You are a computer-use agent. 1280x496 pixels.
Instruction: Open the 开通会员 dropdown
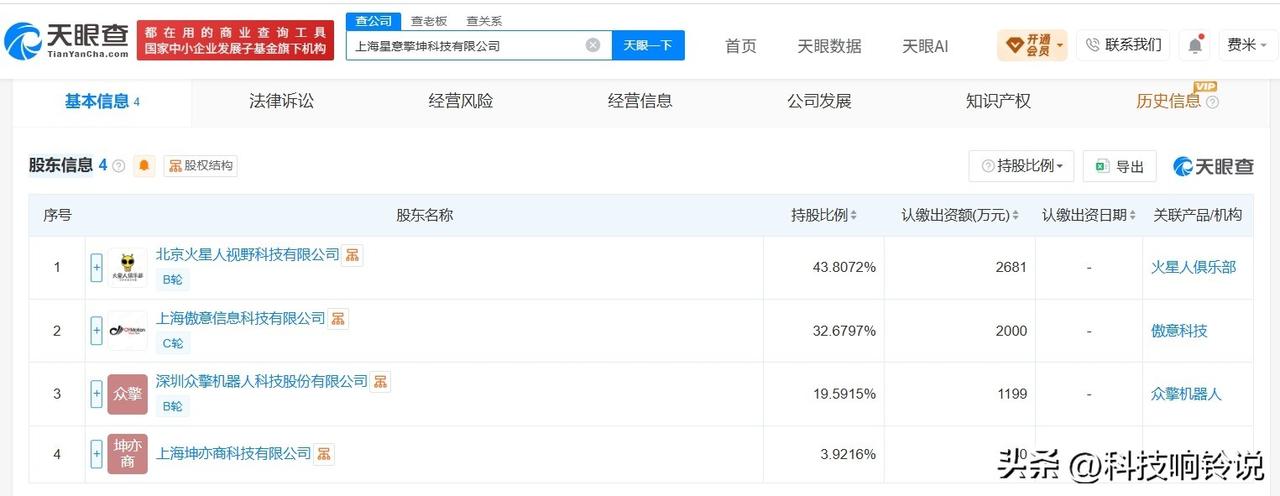pyautogui.click(x=1032, y=45)
